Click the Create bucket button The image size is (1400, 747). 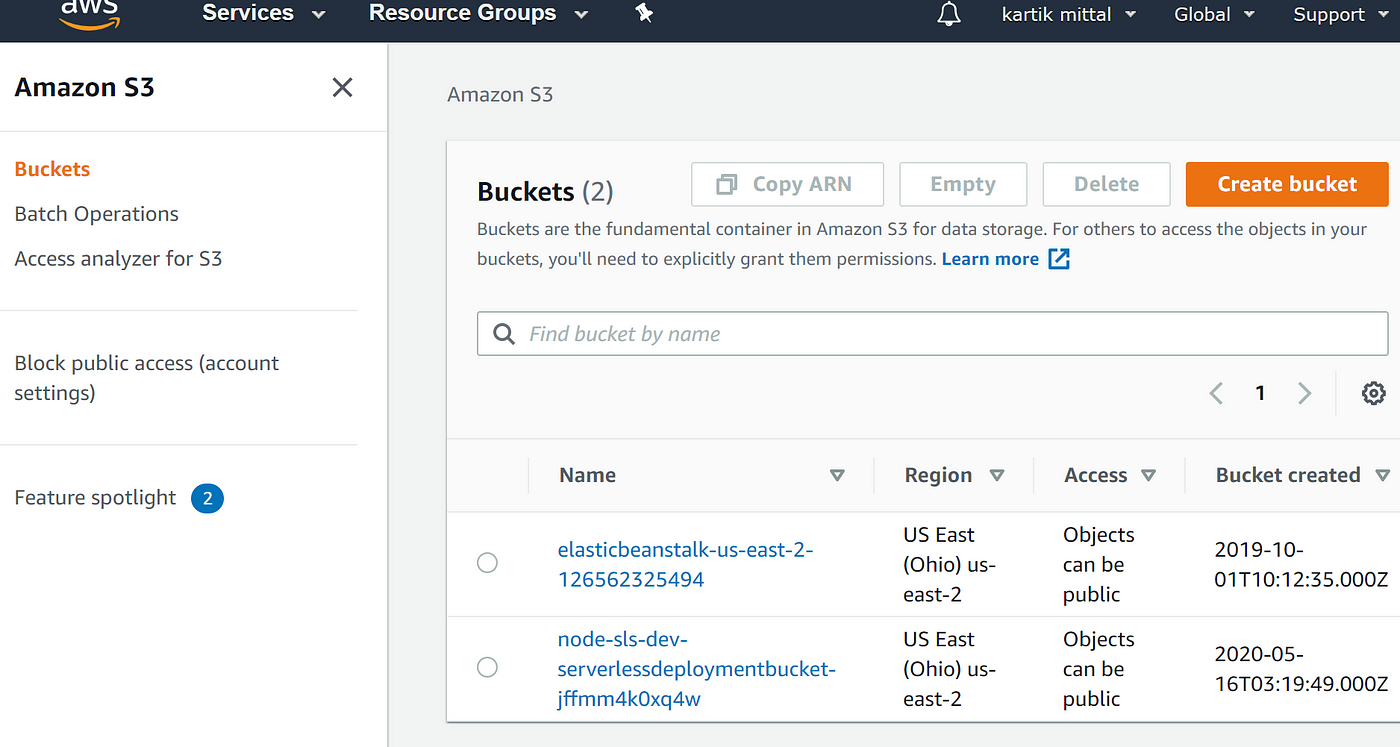point(1287,184)
